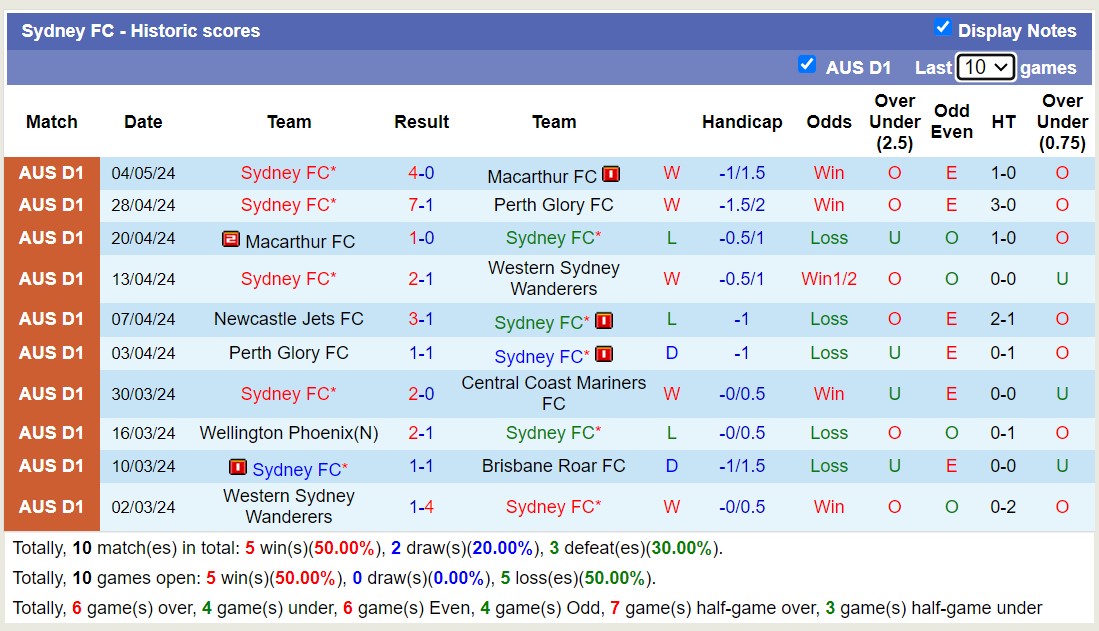Select the red card icon beside Sydney FC in Perth Glory draw

tap(602, 356)
